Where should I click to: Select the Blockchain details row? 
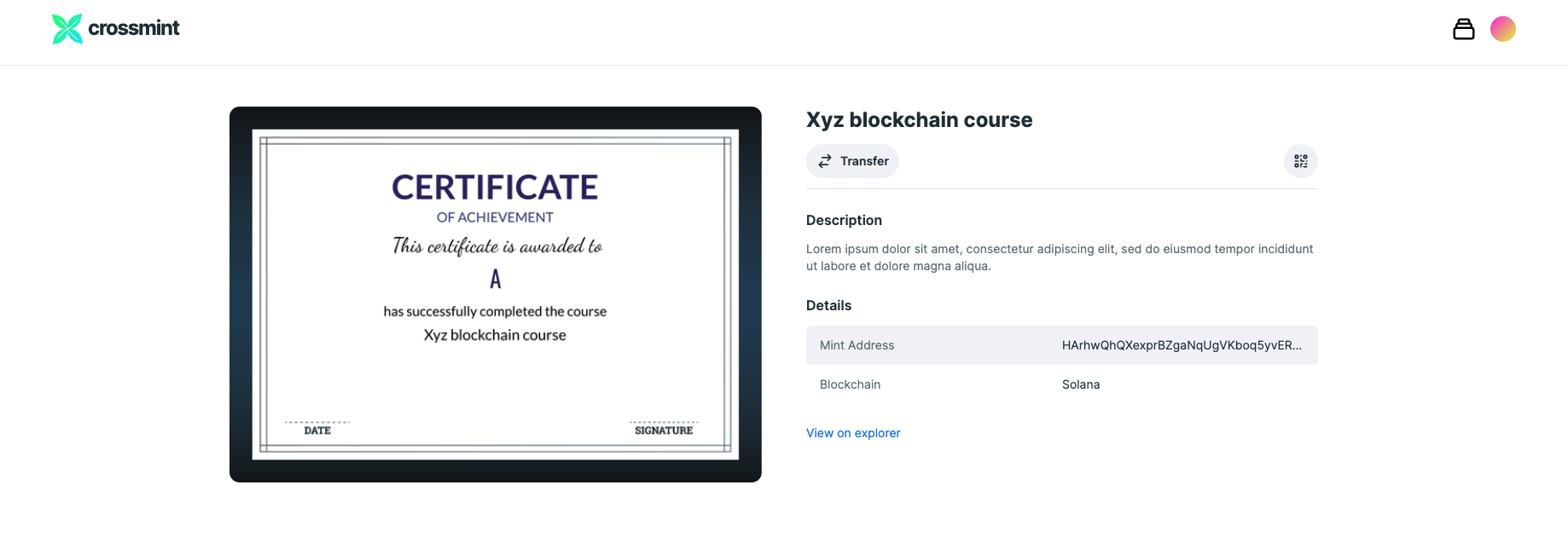click(1062, 384)
